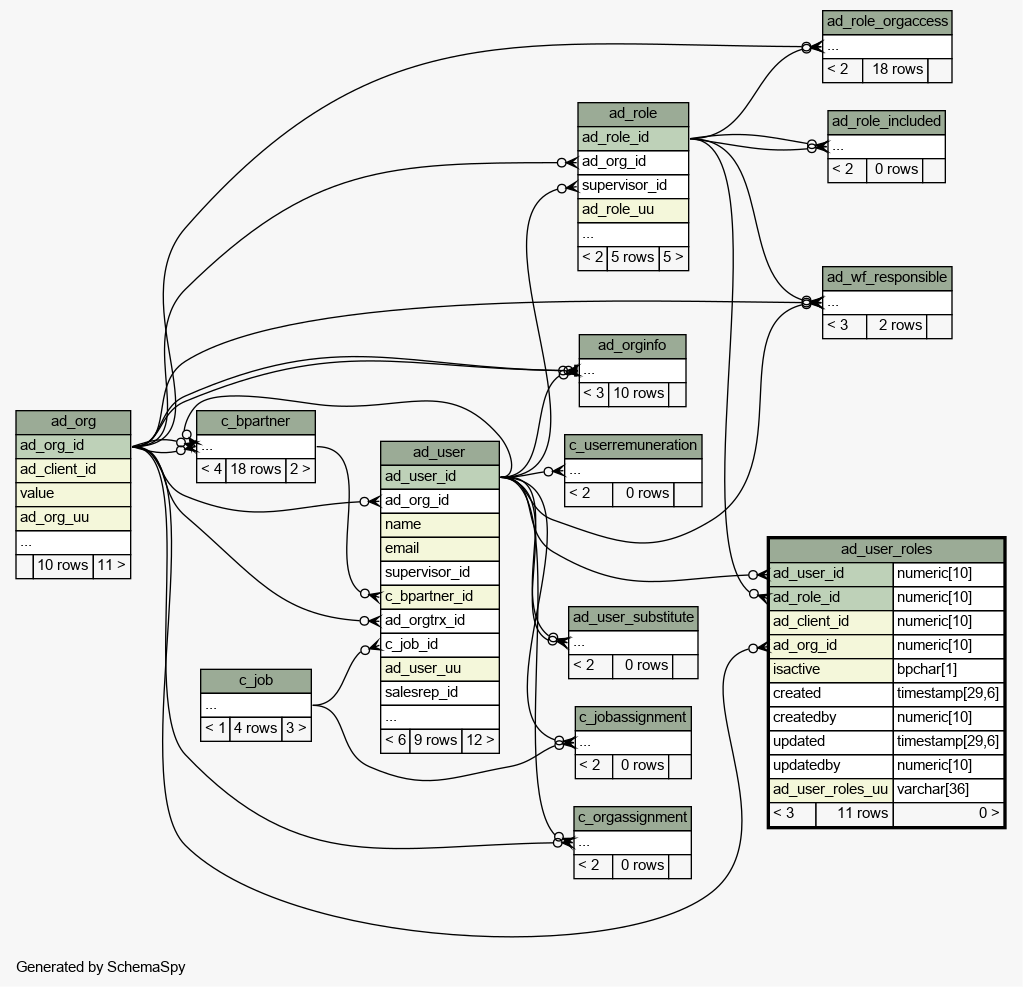Open the c_bpartner table header
The image size is (1023, 987).
coord(256,422)
